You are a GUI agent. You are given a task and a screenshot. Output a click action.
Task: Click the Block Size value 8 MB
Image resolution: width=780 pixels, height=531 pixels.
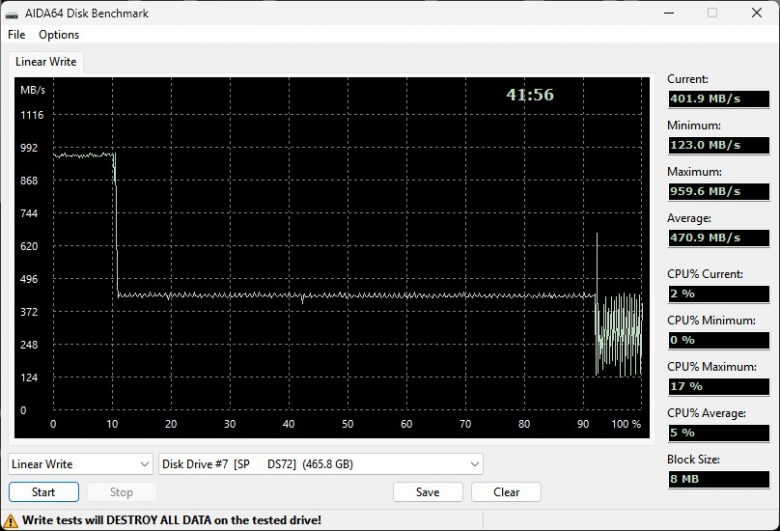pyautogui.click(x=719, y=479)
